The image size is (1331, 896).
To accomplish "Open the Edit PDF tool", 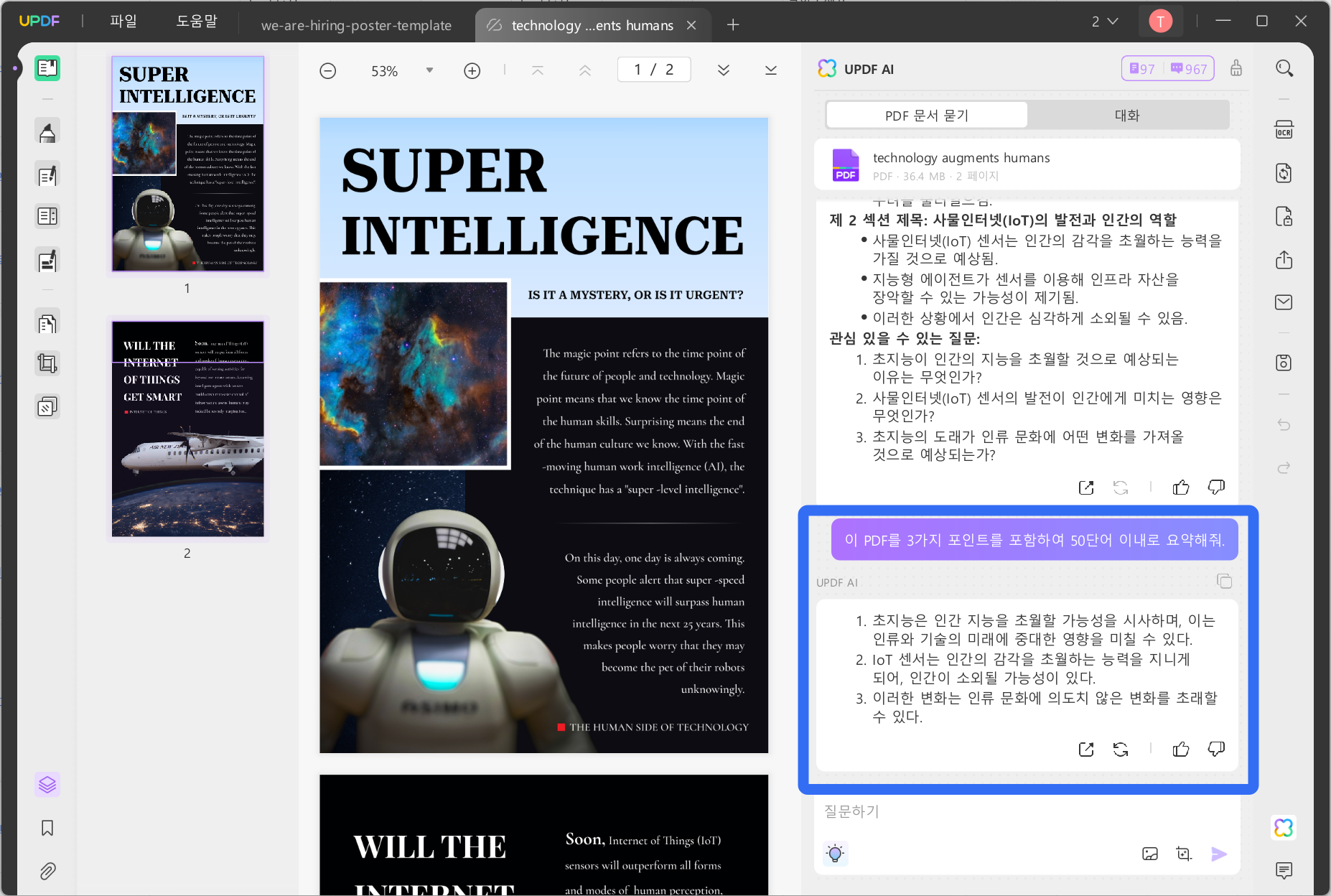I will coord(47,174).
